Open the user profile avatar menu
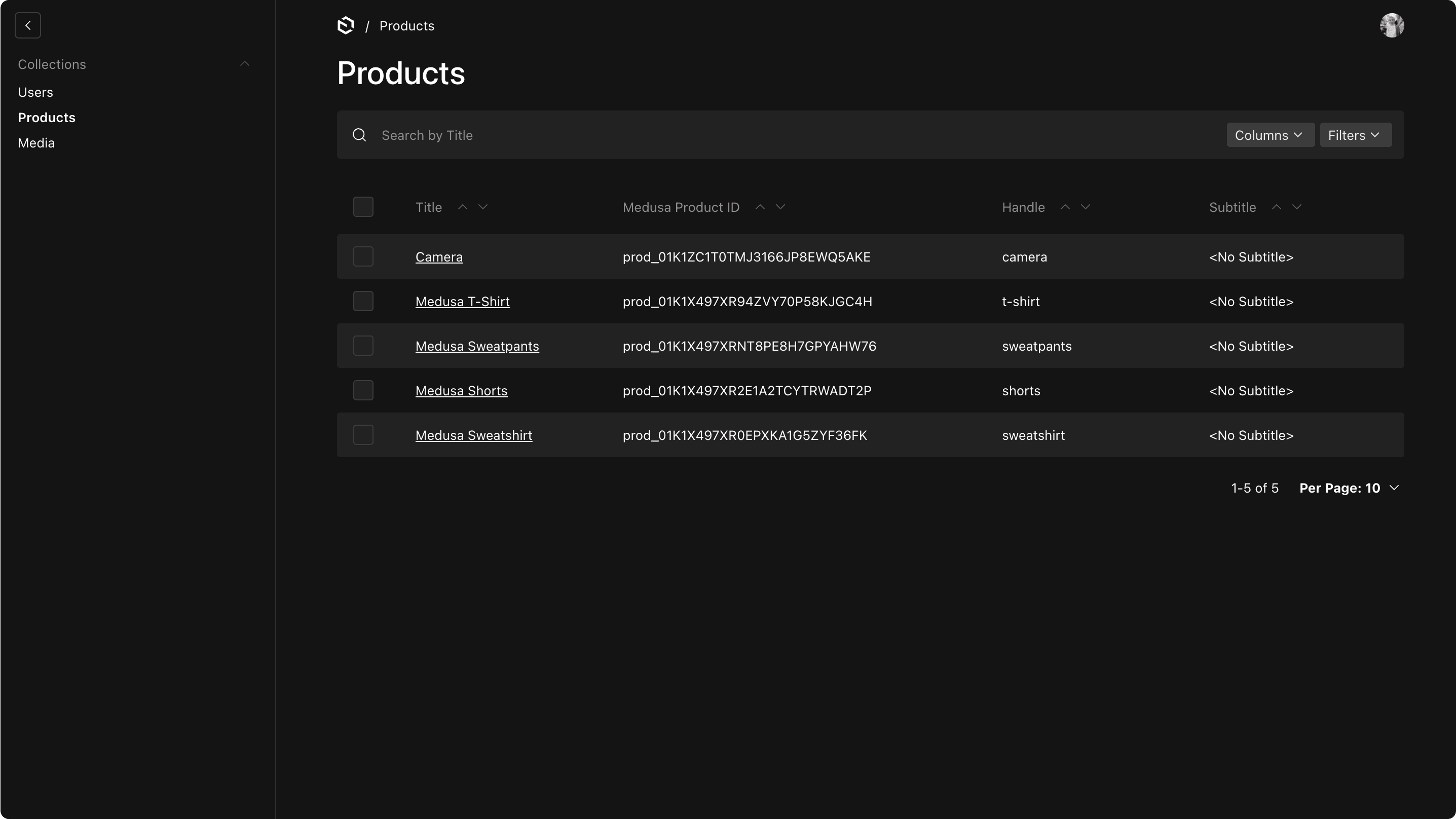This screenshot has height=819, width=1456. coord(1392,25)
